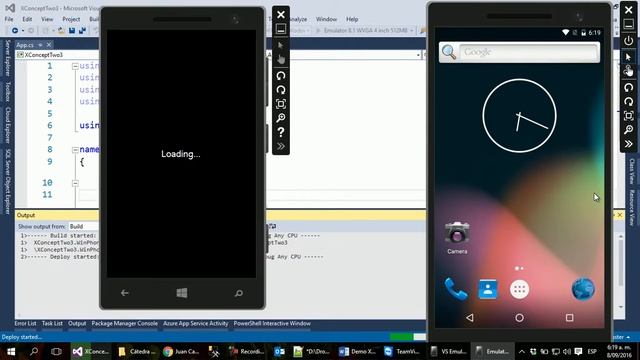Open the Cloud Explorer side panel
This screenshot has width=640, height=360.
(7, 125)
